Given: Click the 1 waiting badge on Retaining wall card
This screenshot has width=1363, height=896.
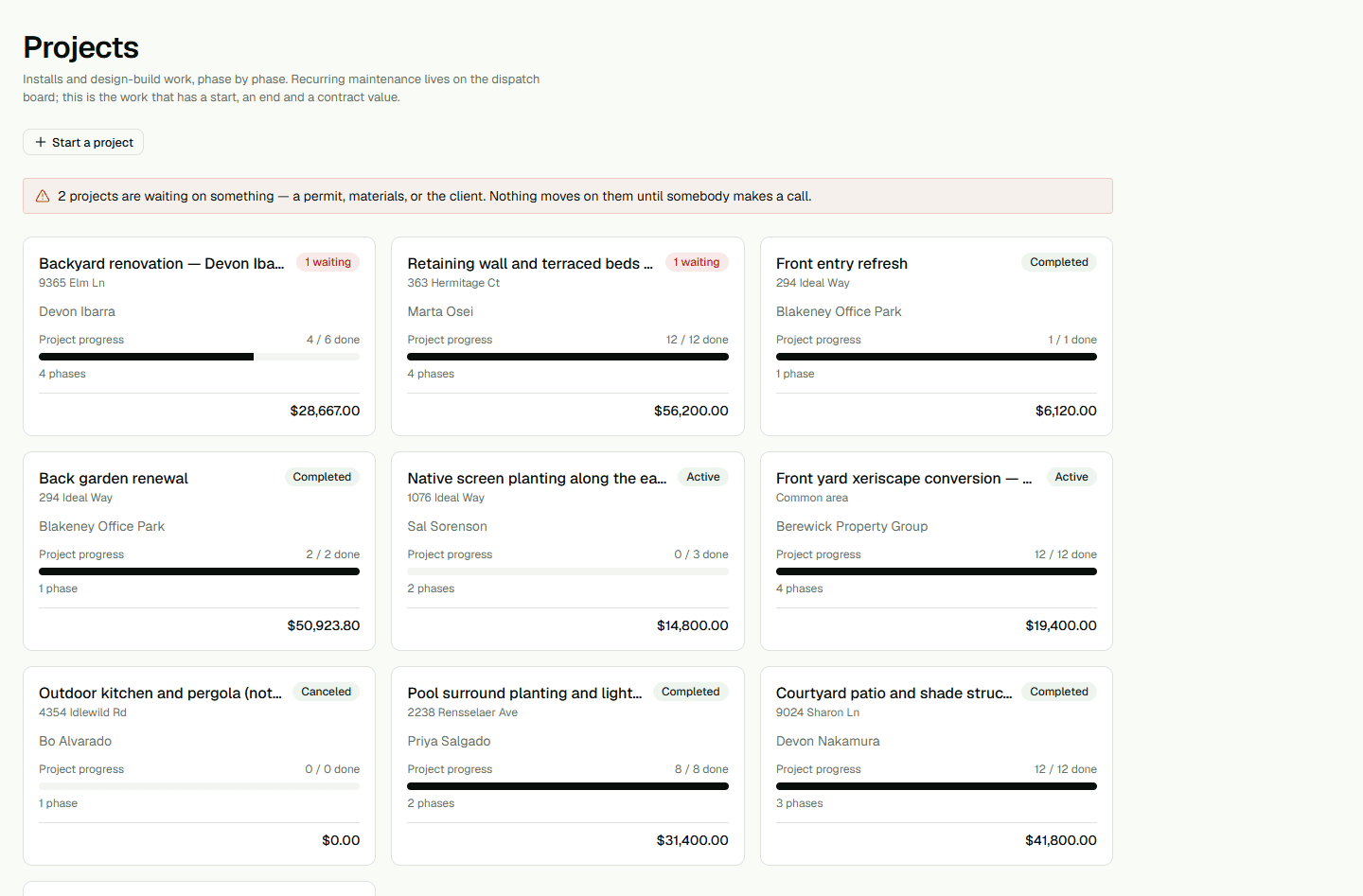Looking at the screenshot, I should pyautogui.click(x=697, y=262).
